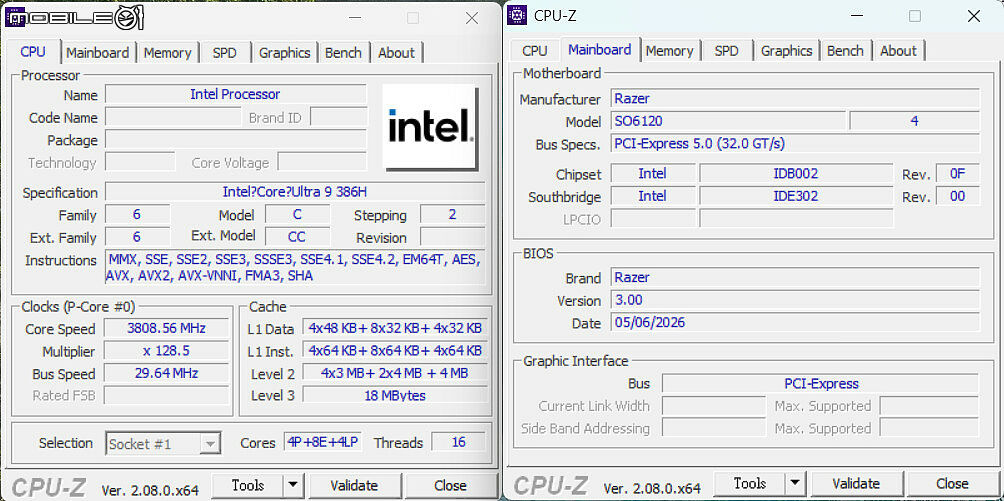Click the Intel logo image in CPU window
The height and width of the screenshot is (501, 1004).
430,128
